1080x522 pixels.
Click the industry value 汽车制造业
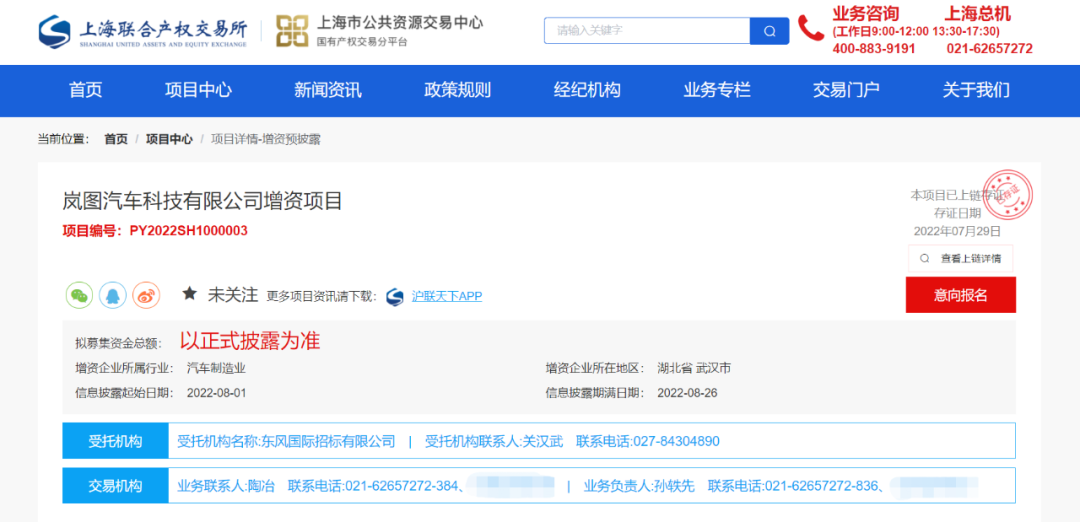[x=216, y=368]
